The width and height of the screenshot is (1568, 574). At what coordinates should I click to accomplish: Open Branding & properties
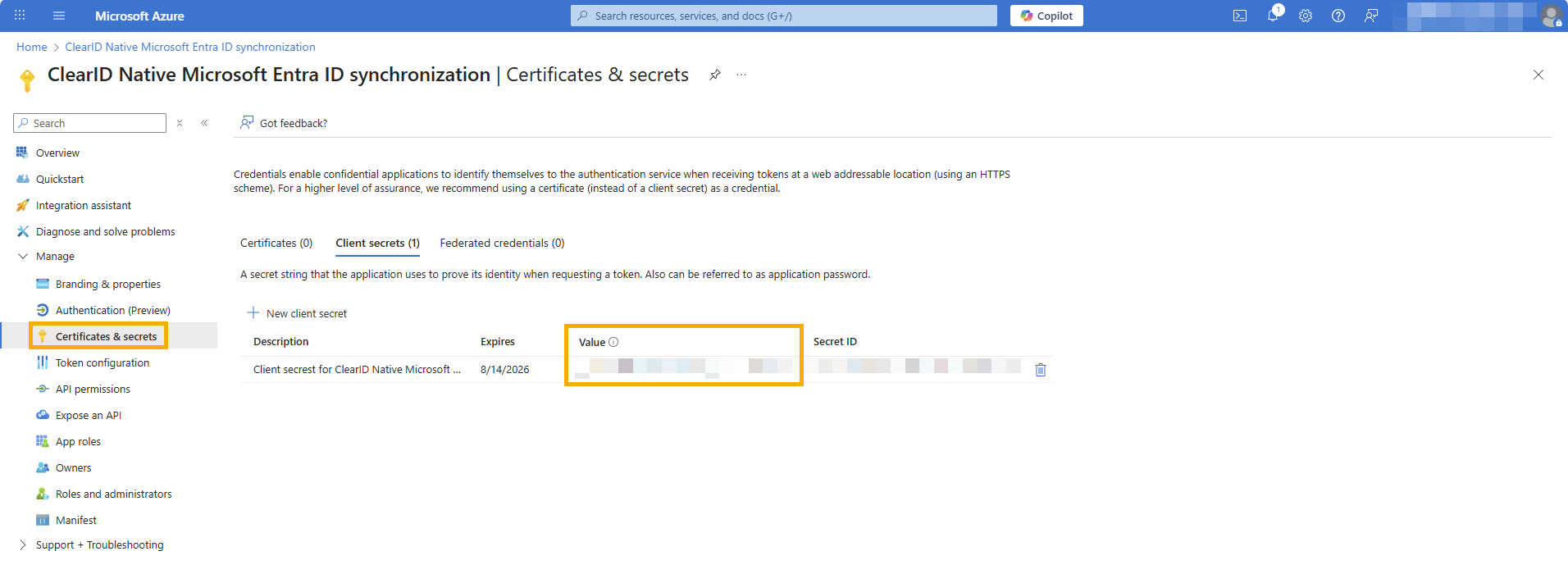[x=108, y=284]
